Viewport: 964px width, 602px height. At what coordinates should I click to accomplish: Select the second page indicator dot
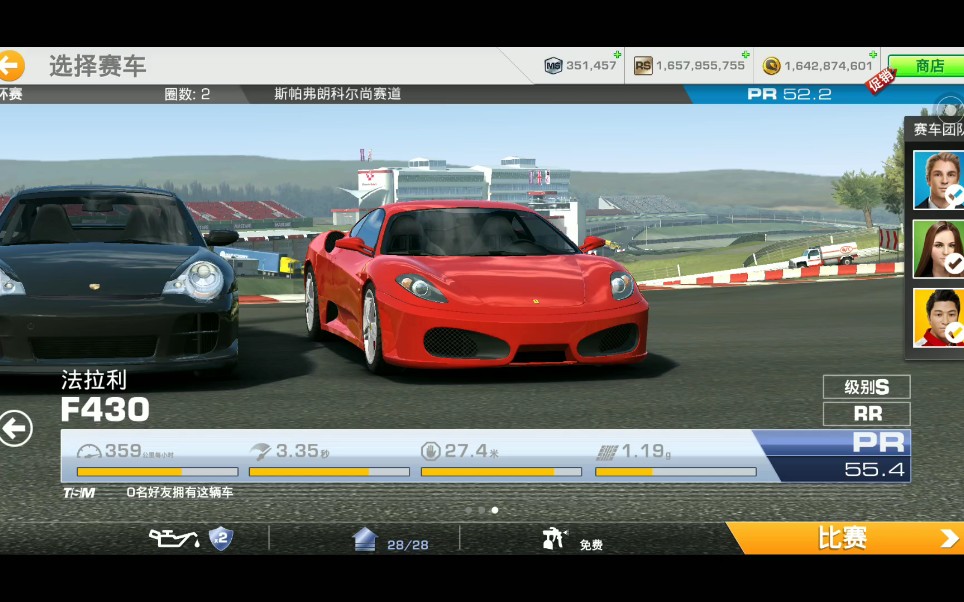click(481, 510)
